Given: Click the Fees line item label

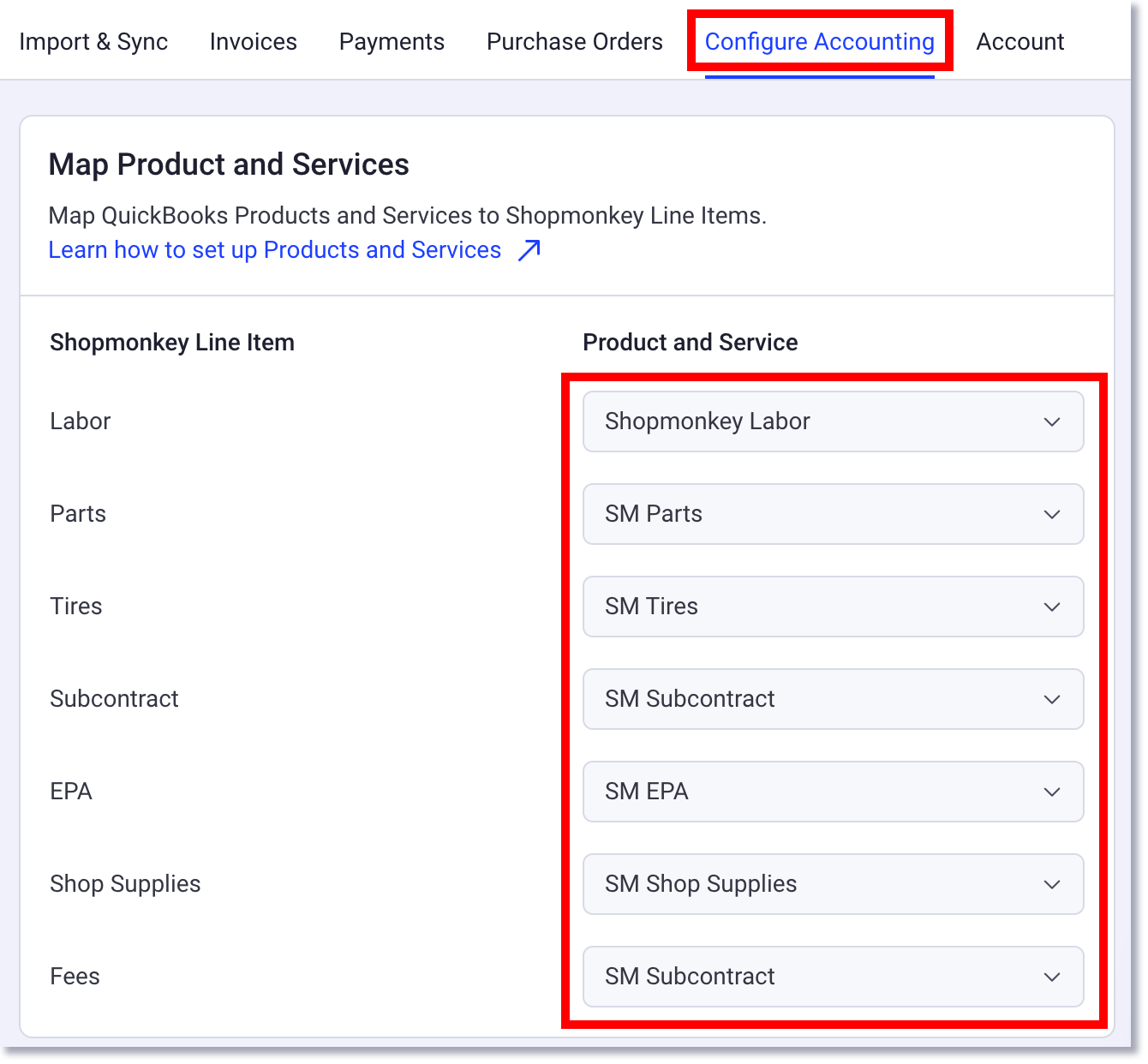Looking at the screenshot, I should [x=75, y=977].
